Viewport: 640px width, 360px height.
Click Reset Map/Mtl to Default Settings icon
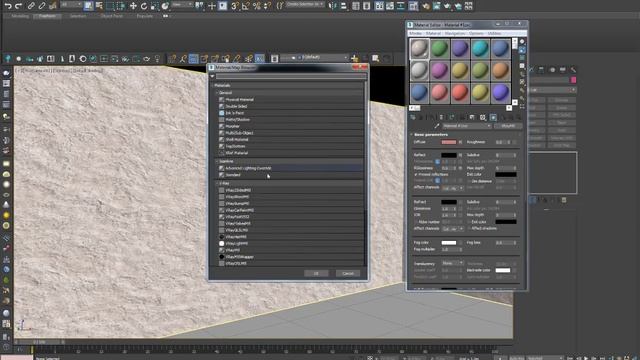tap(441, 118)
